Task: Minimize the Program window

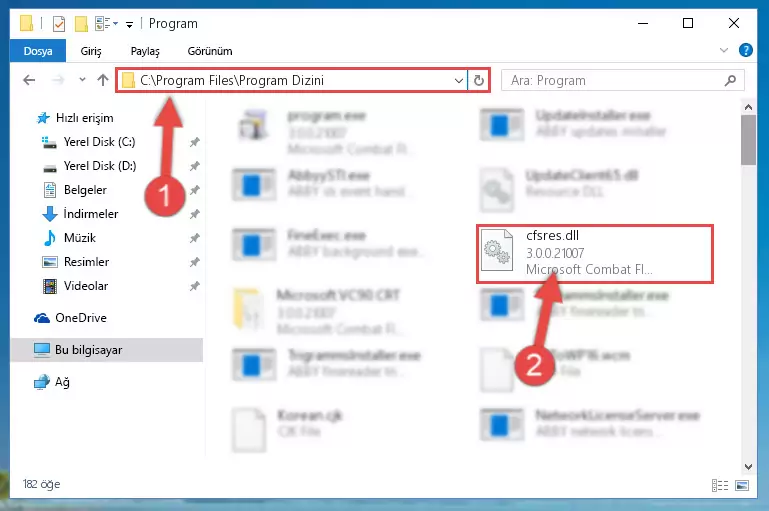Action: coord(643,23)
